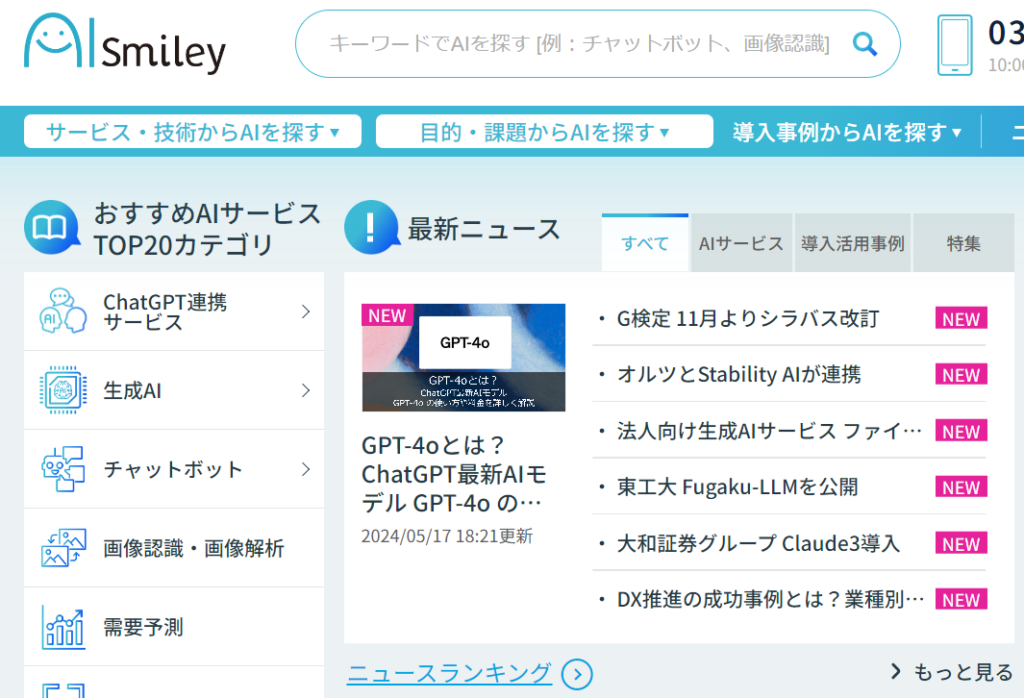Expand チャットボット row chevron
The height and width of the screenshot is (698, 1024).
(306, 469)
